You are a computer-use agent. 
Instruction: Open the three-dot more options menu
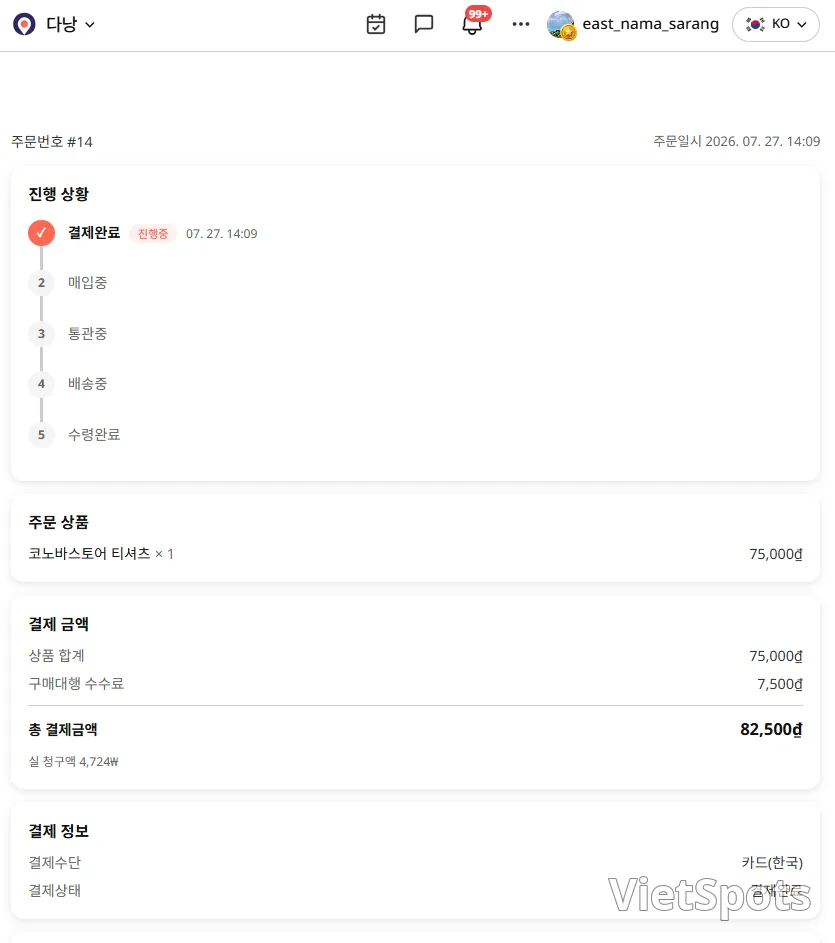[521, 24]
